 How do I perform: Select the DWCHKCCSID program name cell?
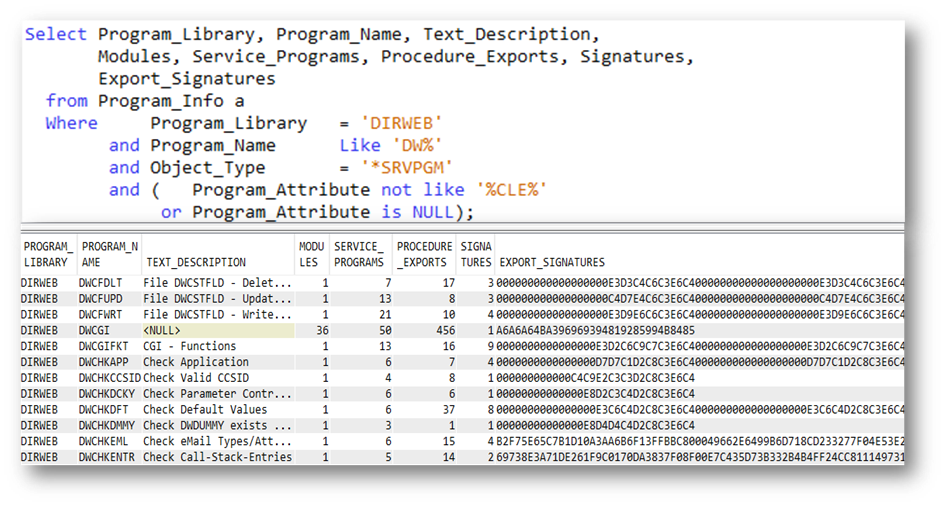[x=108, y=378]
